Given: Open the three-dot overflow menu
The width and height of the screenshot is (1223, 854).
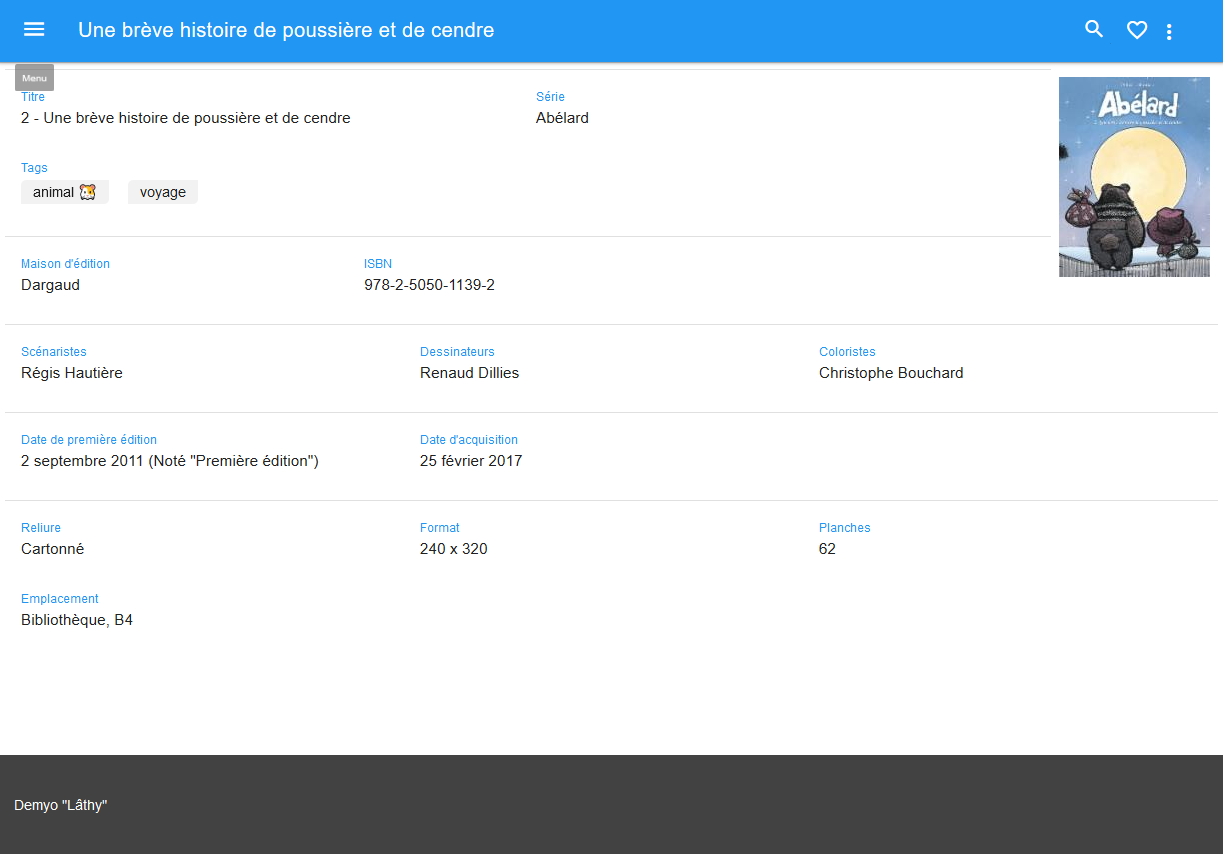Looking at the screenshot, I should [1169, 31].
